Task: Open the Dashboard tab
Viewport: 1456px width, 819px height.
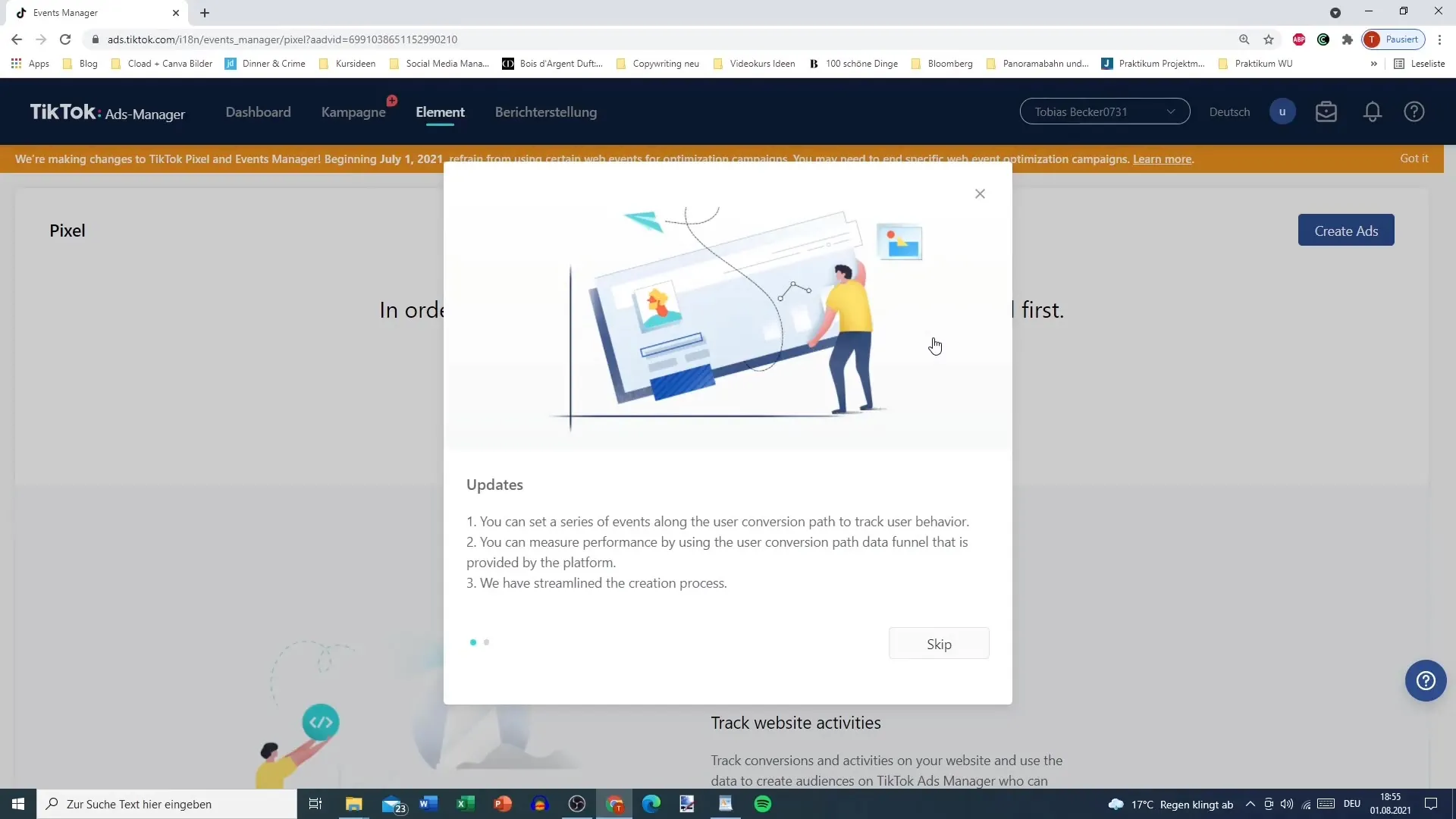Action: click(x=258, y=112)
